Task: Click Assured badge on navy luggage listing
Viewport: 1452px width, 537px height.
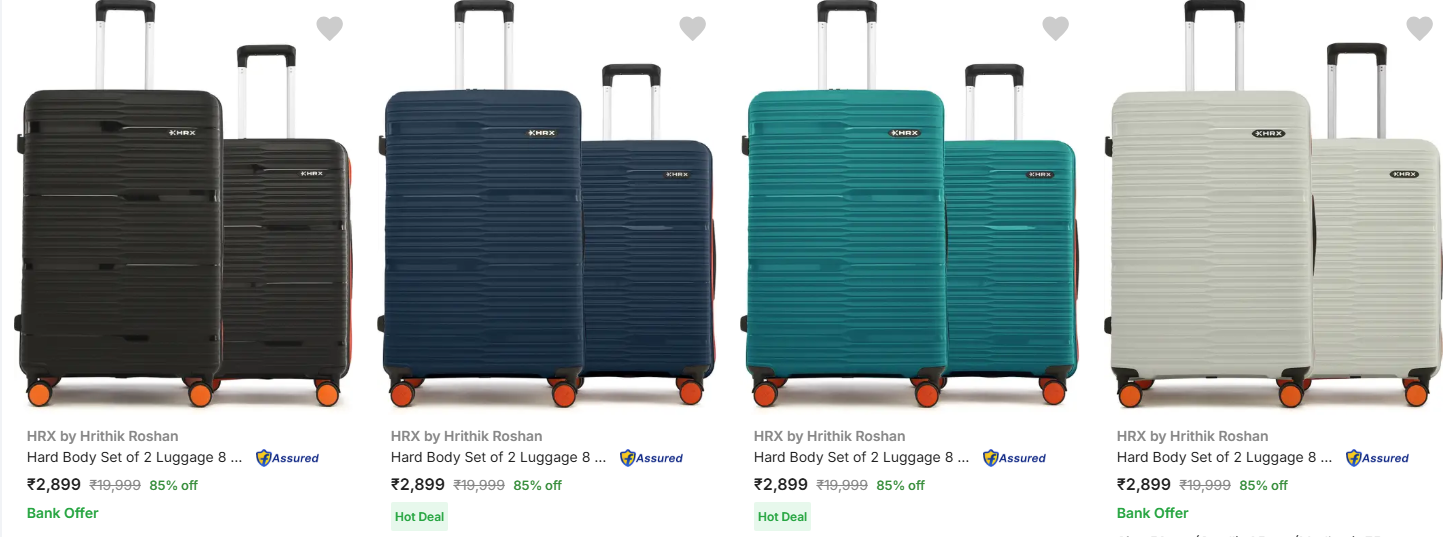Action: pyautogui.click(x=652, y=458)
